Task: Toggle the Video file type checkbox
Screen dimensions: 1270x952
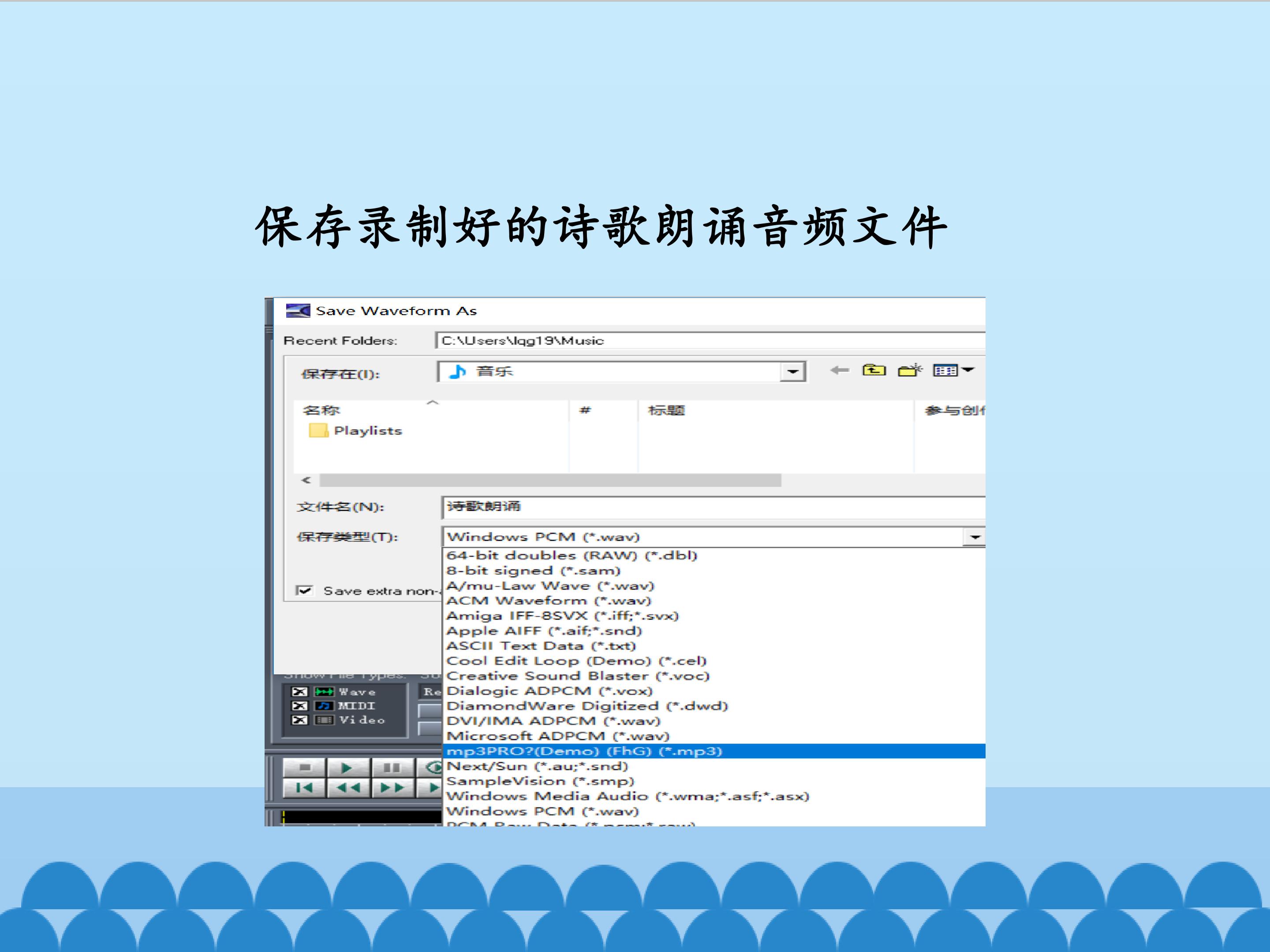Action: [x=300, y=720]
